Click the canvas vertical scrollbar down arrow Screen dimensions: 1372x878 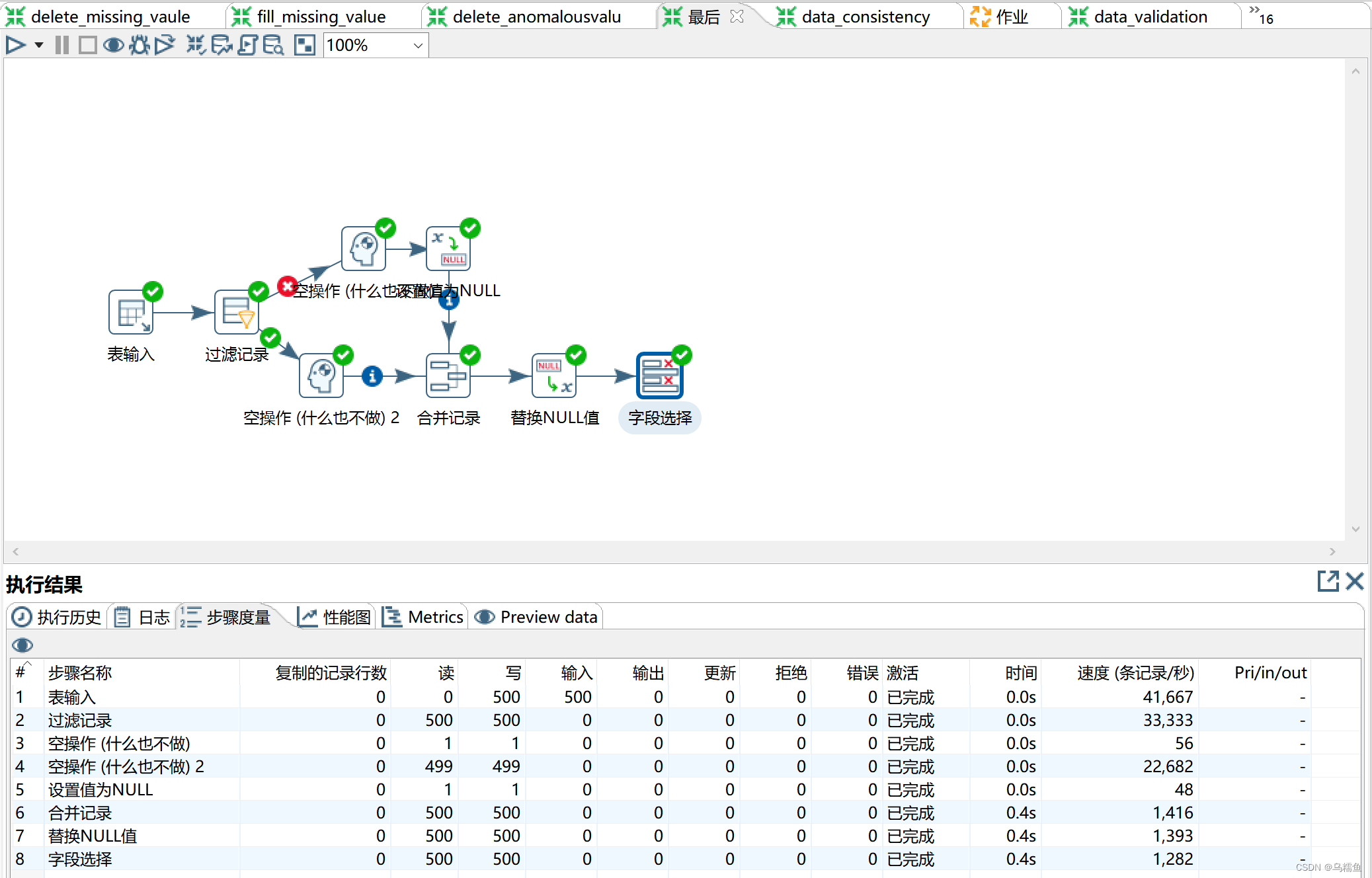tap(1355, 529)
